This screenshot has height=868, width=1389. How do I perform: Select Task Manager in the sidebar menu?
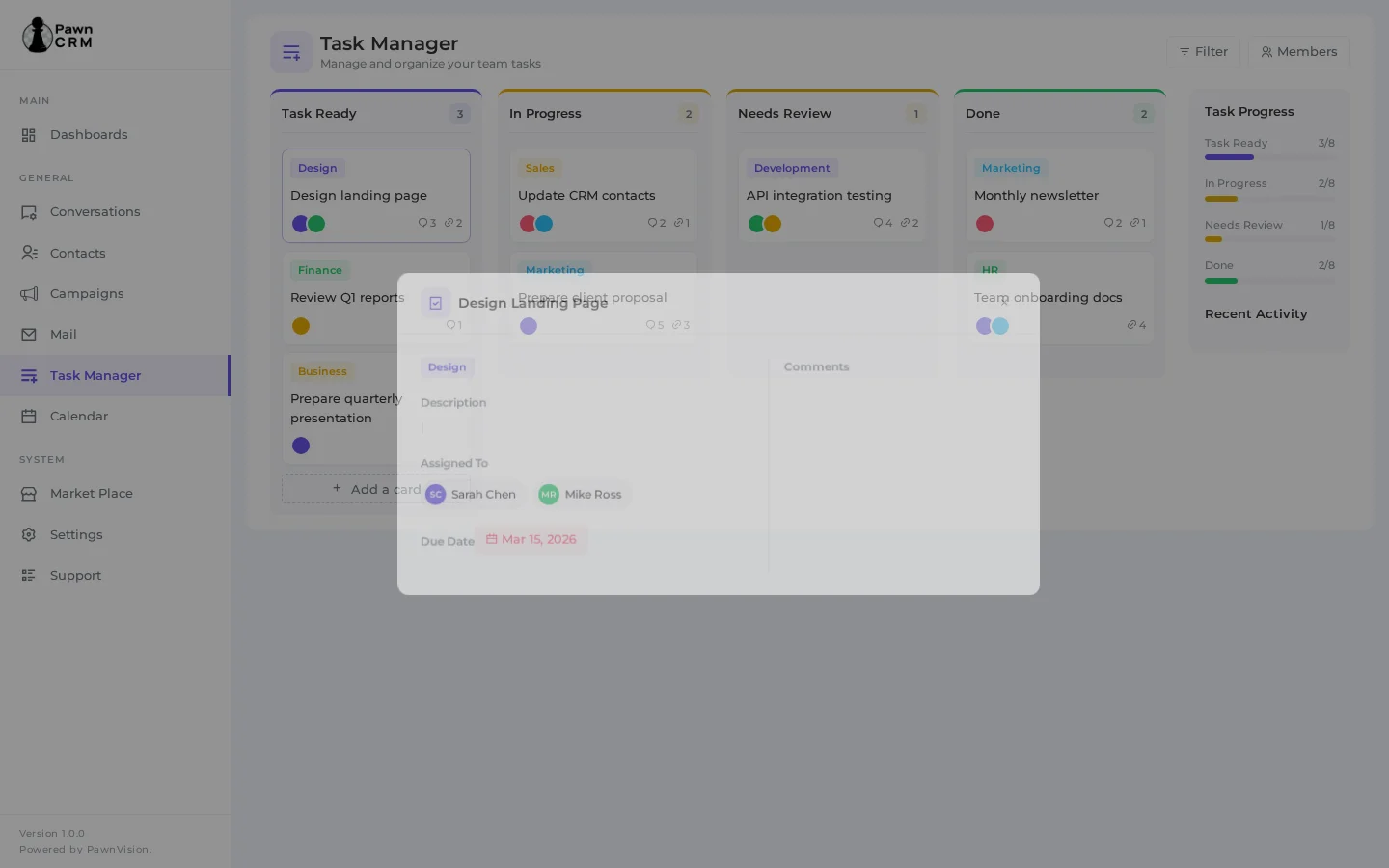coord(95,375)
